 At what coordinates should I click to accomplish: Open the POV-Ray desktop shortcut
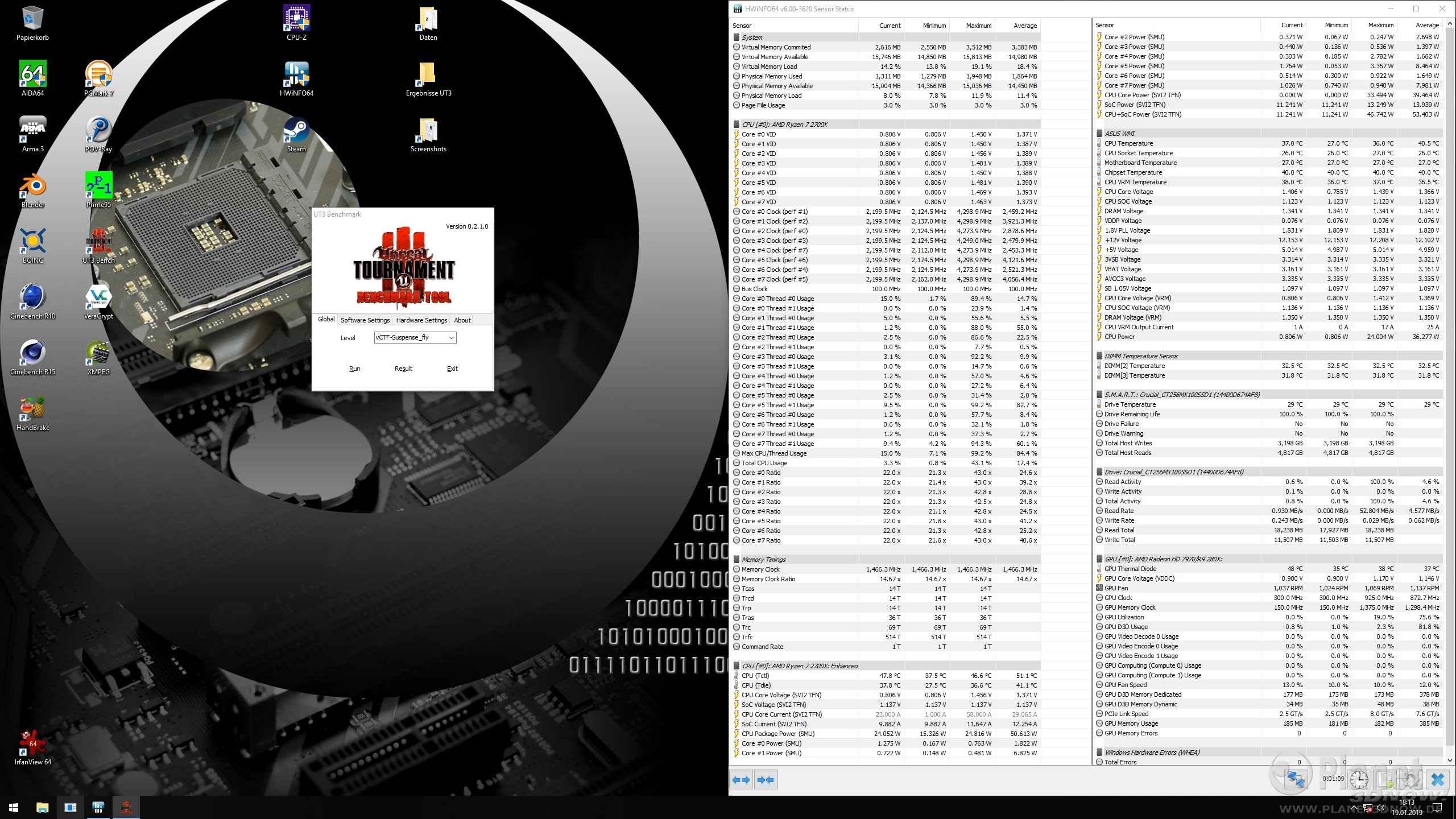click(x=98, y=135)
